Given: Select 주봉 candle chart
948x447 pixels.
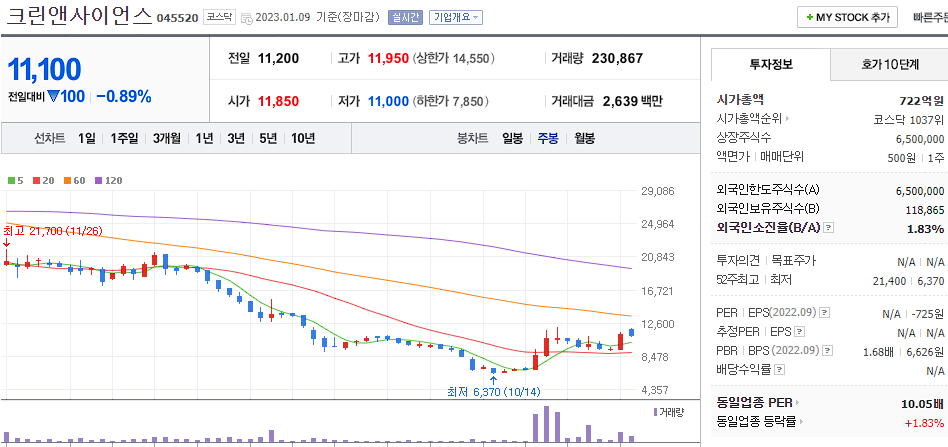Looking at the screenshot, I should (548, 139).
